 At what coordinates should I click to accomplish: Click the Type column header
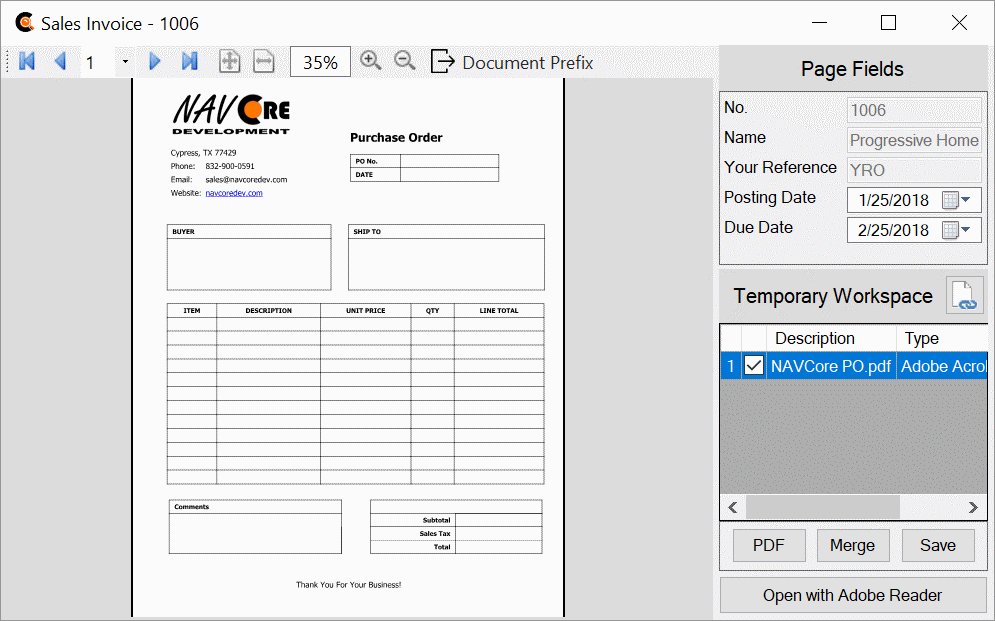pyautogui.click(x=922, y=338)
